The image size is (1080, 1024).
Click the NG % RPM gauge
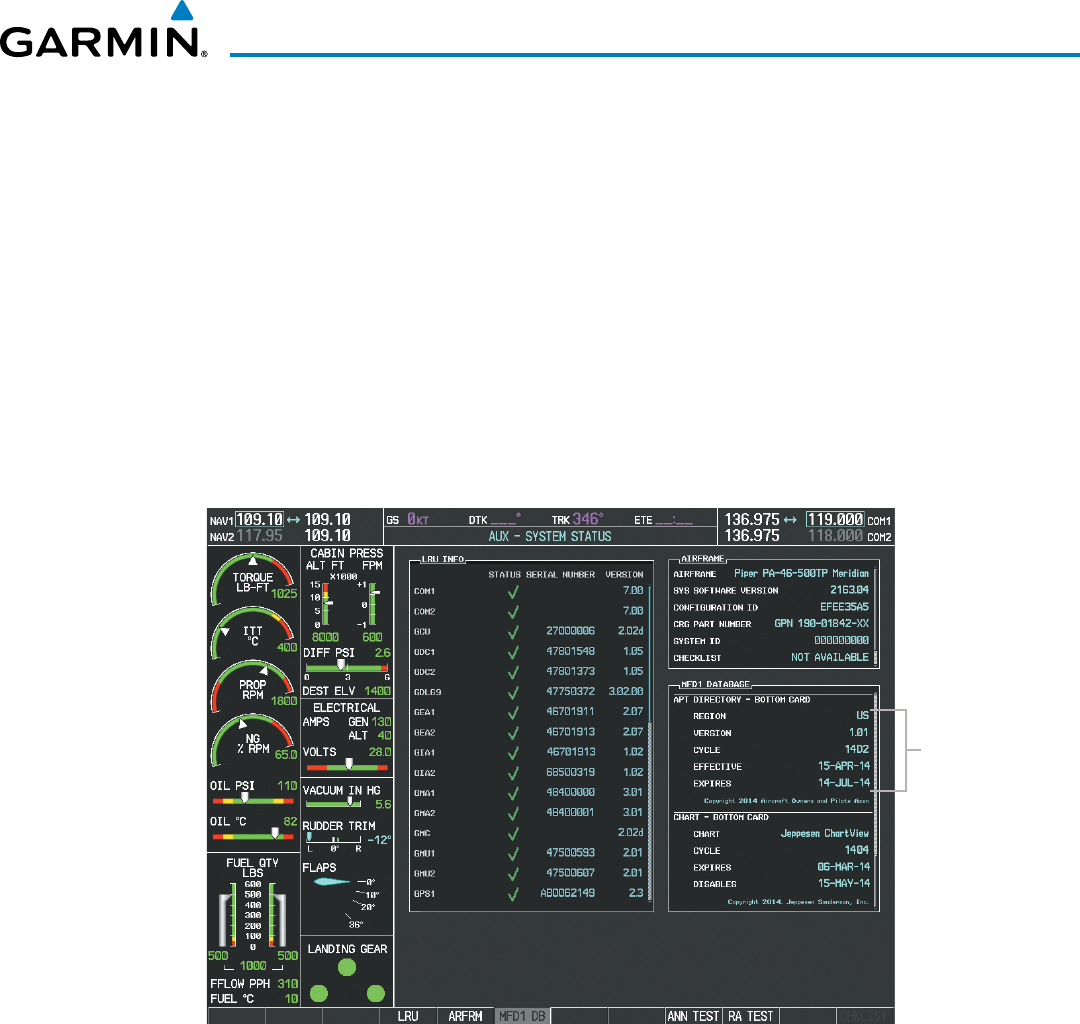(253, 740)
